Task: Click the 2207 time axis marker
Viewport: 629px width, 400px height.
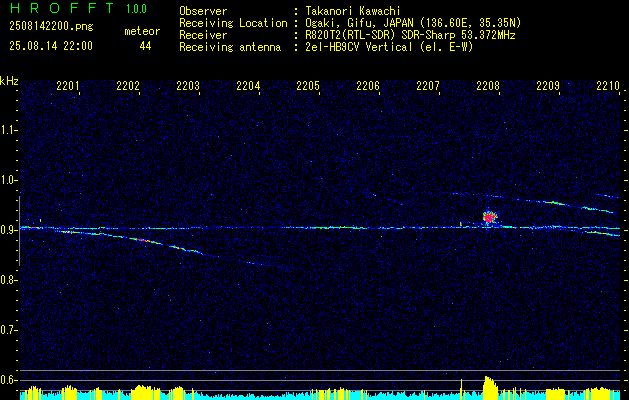Action: point(428,85)
